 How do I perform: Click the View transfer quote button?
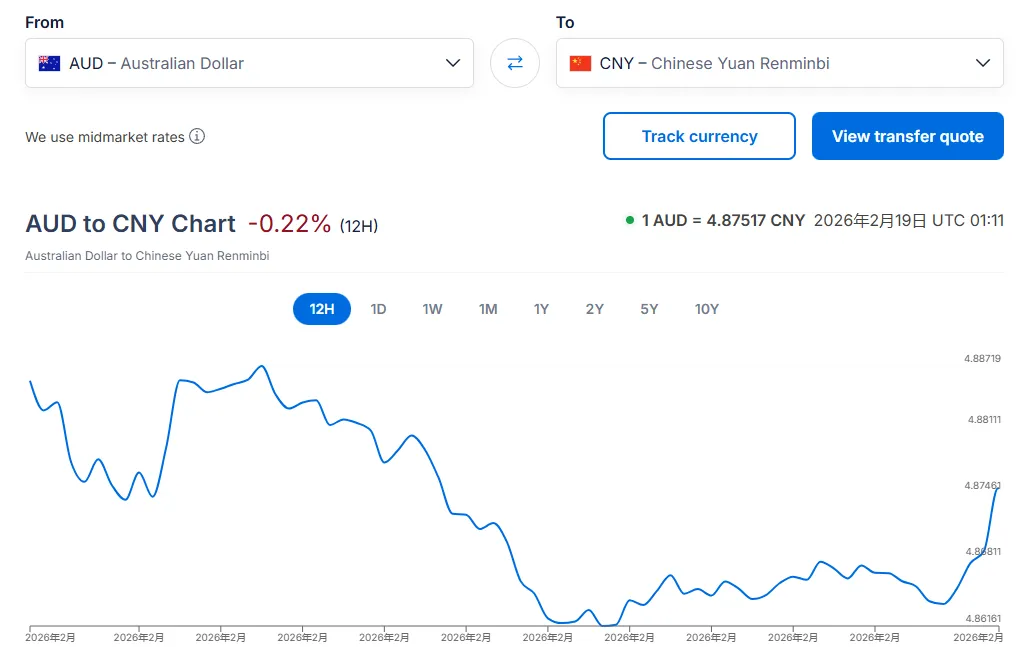click(907, 136)
